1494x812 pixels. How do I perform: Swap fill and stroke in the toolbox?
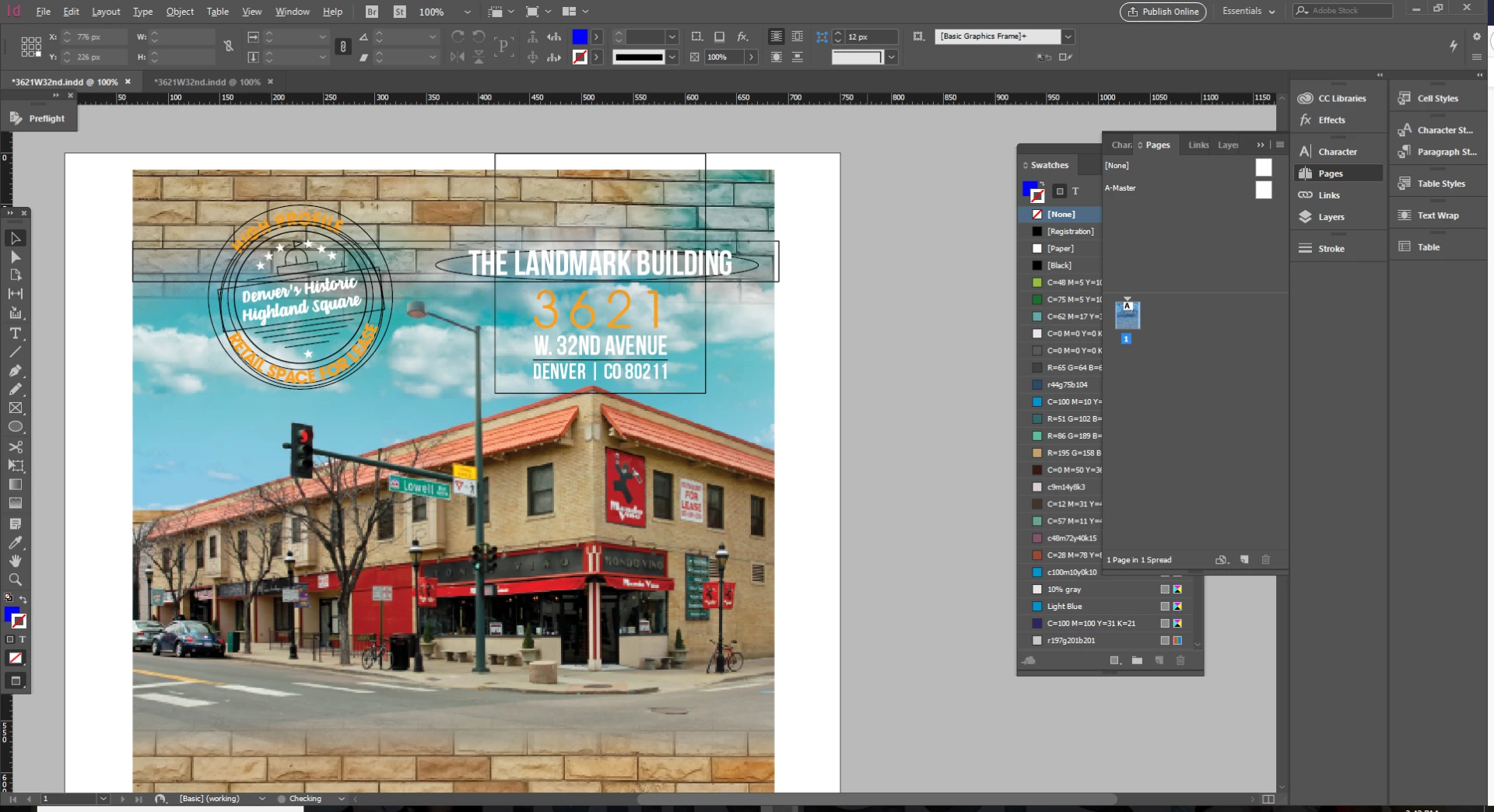(23, 600)
